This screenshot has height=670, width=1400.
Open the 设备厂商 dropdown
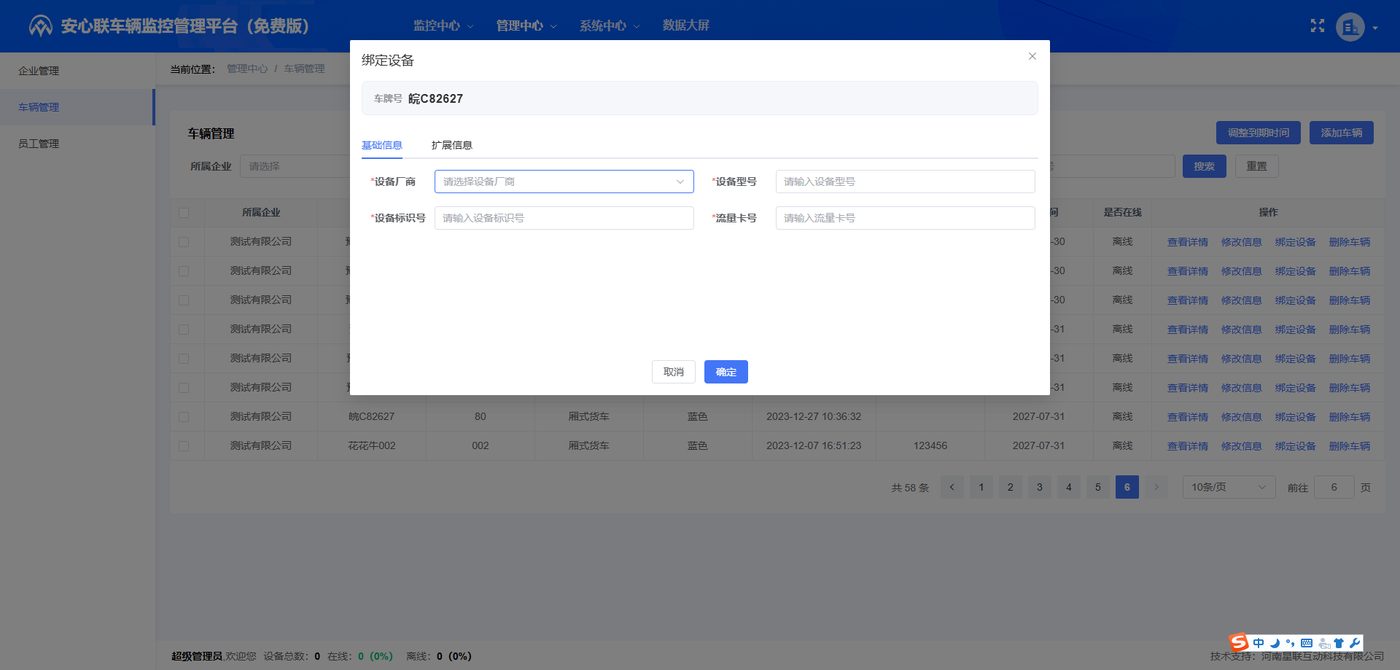coord(564,182)
